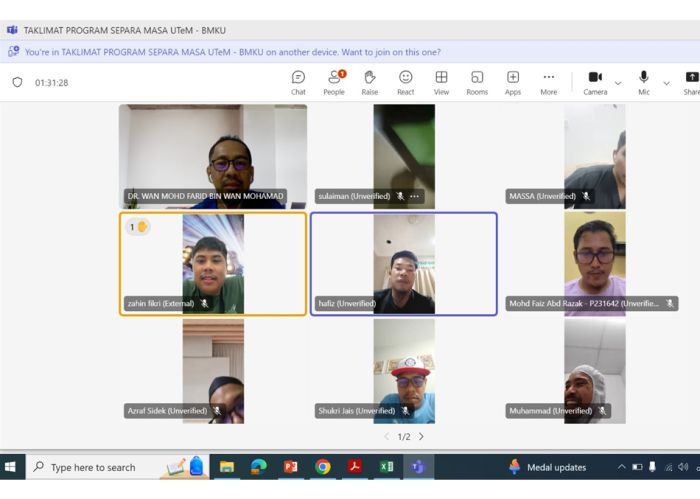Click the shield meeting security icon
The image size is (700, 499).
[x=17, y=82]
